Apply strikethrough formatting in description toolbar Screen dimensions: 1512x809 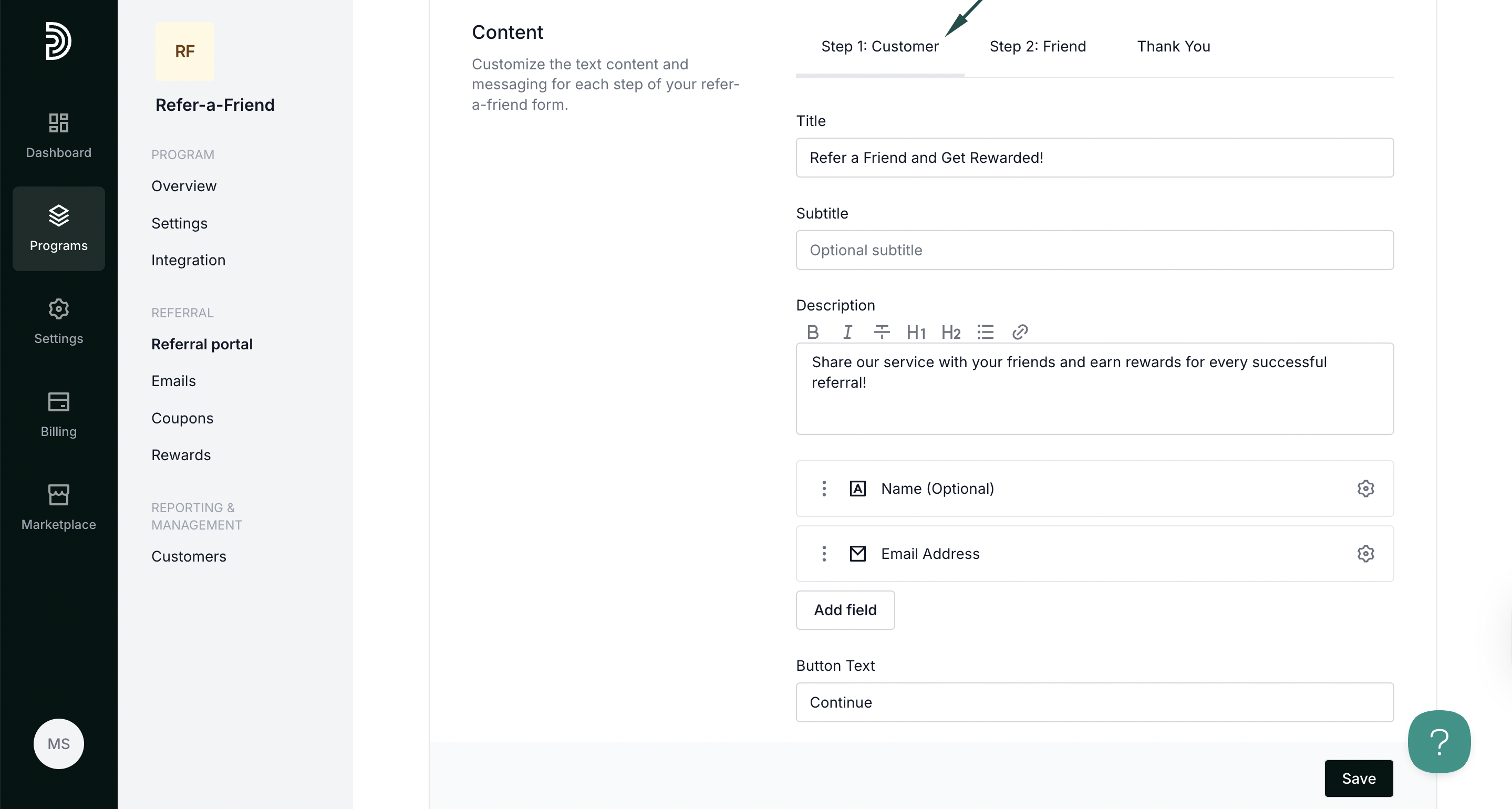click(x=881, y=333)
